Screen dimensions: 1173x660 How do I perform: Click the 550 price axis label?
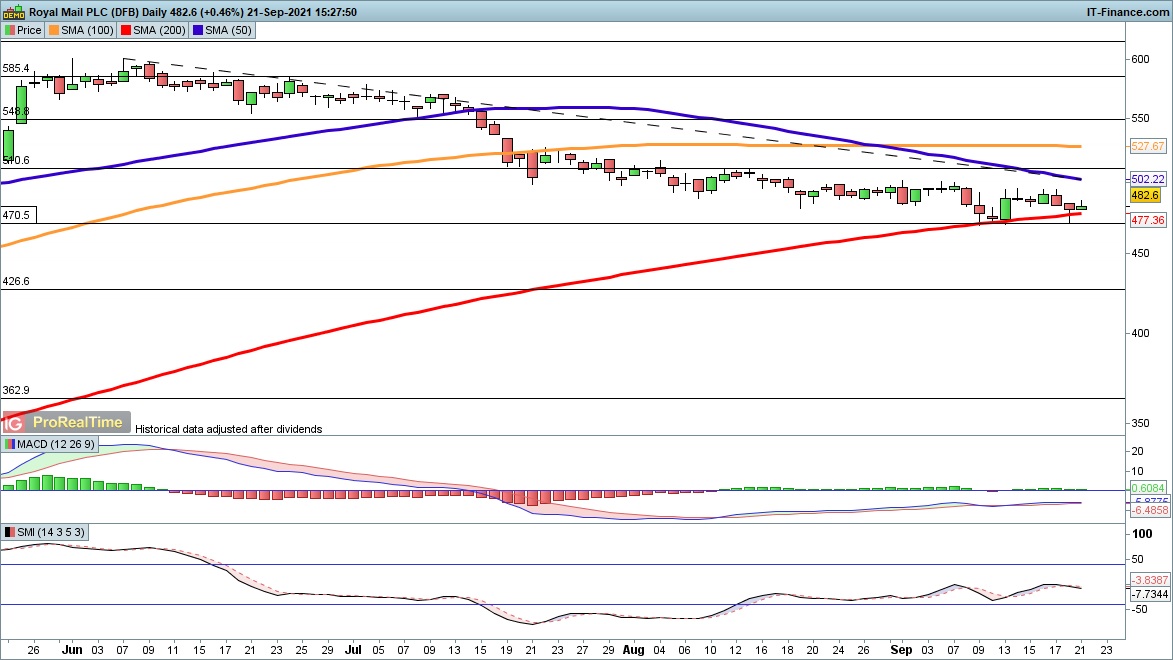(x=1140, y=118)
